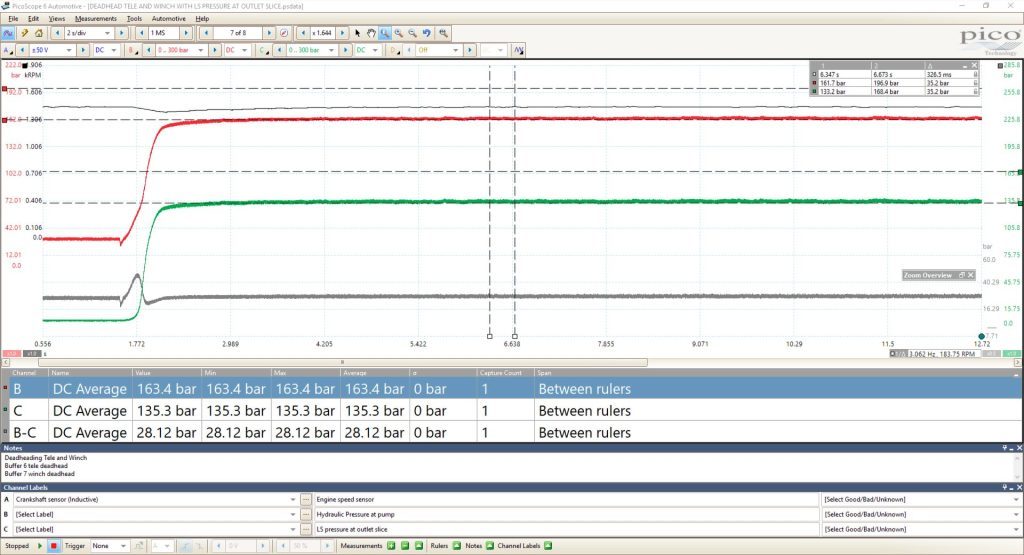Viewport: 1024px width, 555px height.
Task: Open channel A Crankshaft sensor label dropdown
Action: [x=293, y=500]
